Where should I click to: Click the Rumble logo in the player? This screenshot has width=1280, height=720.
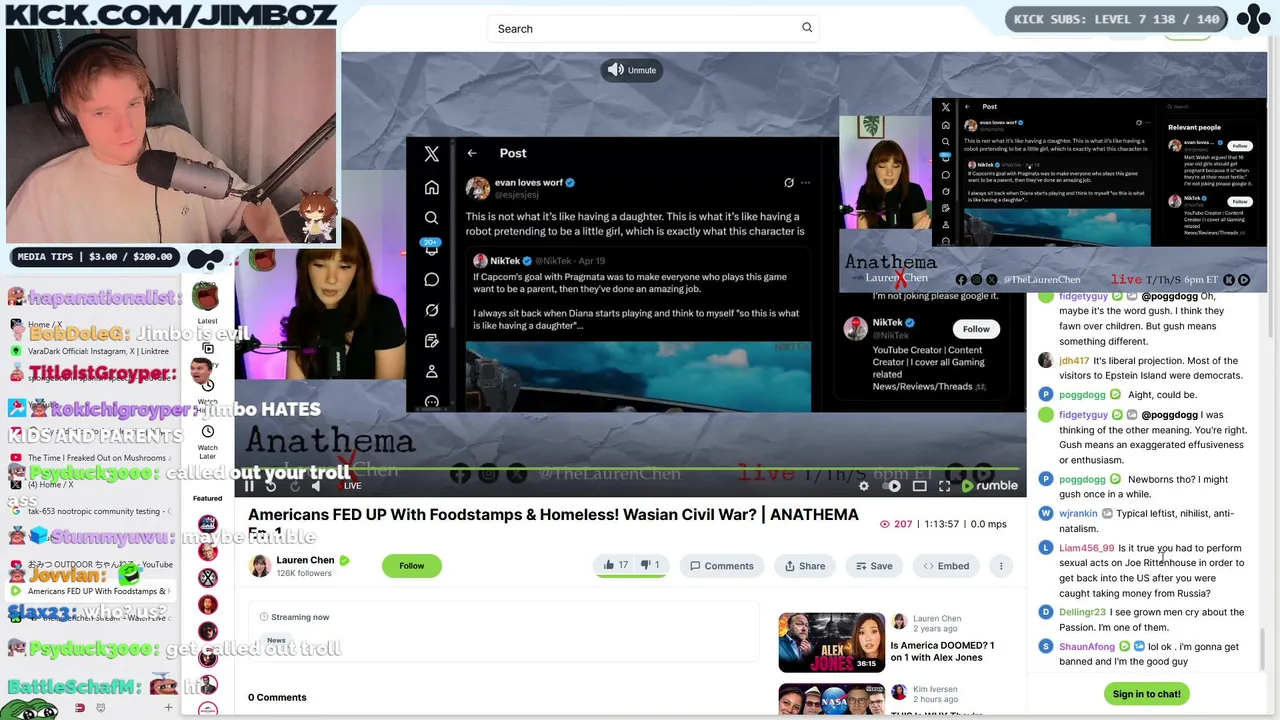[x=990, y=486]
